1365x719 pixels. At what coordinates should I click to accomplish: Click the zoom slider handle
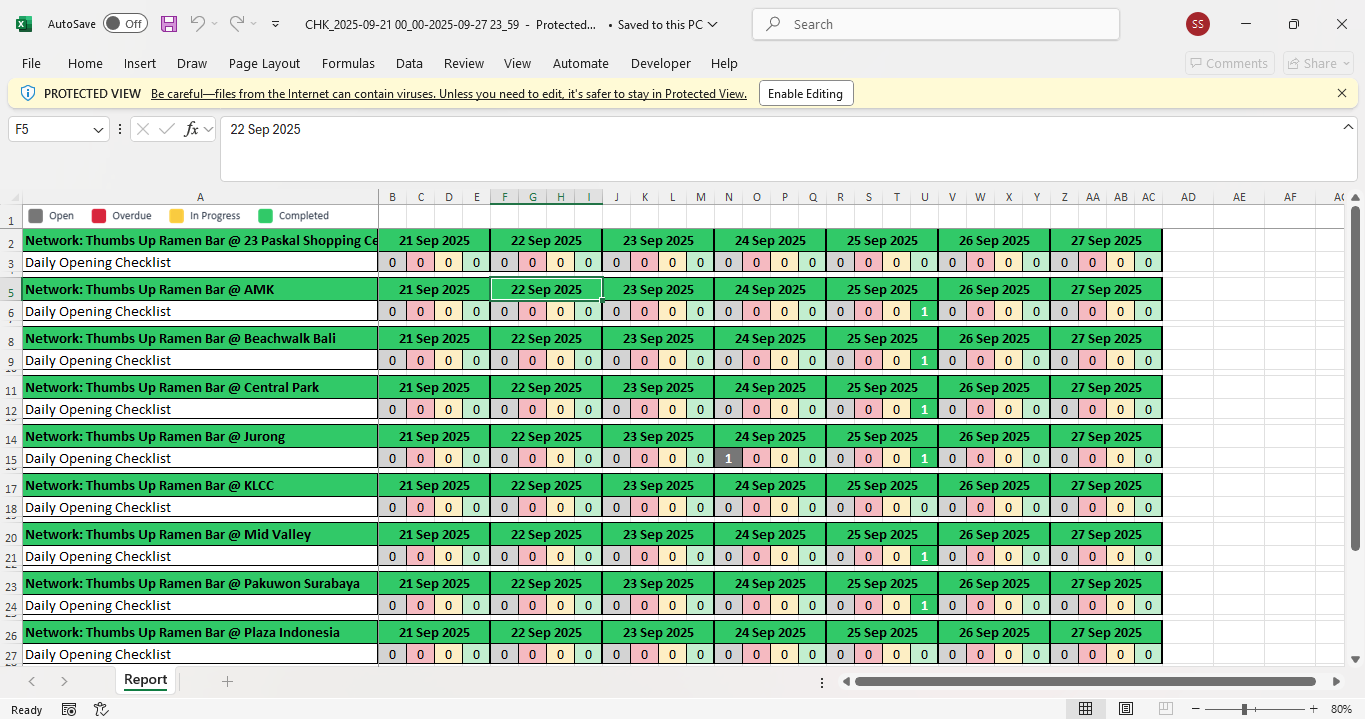tap(1244, 709)
